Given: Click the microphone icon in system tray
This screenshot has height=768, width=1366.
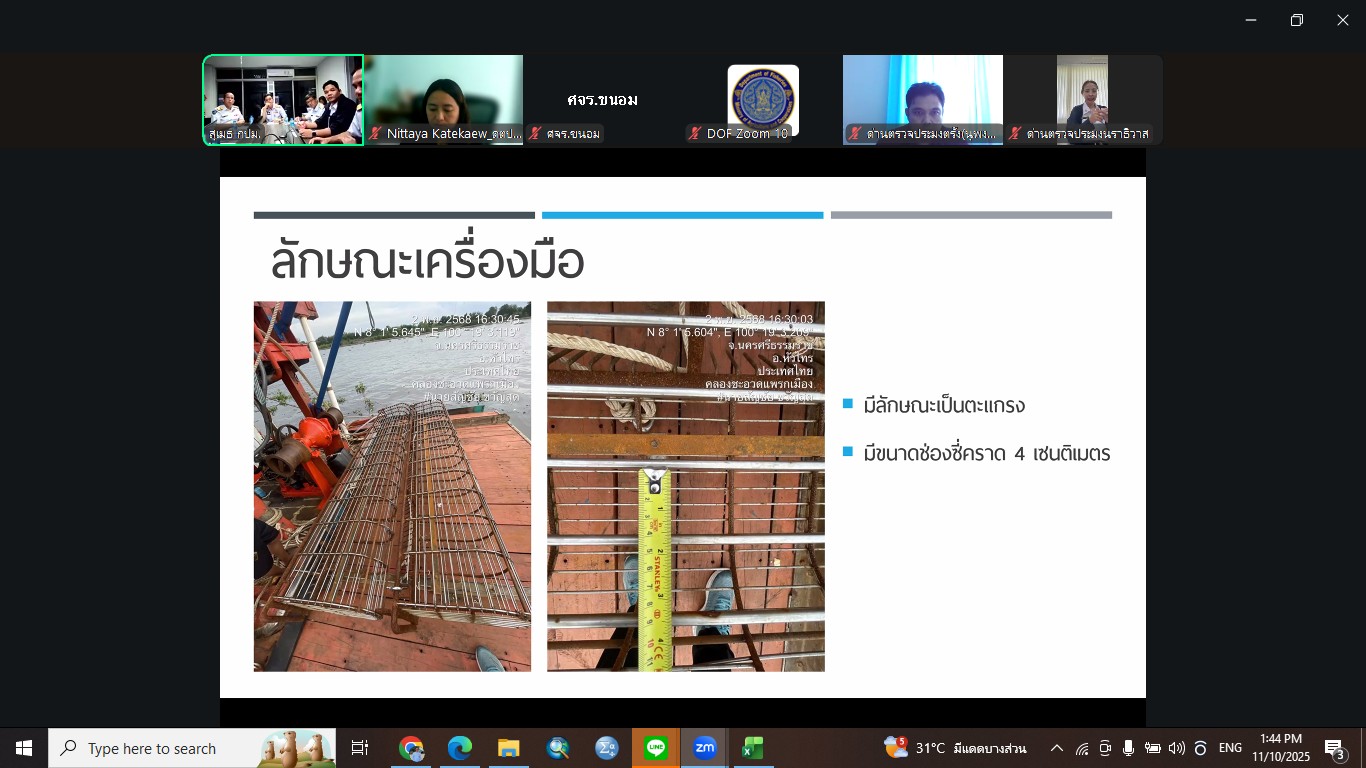Looking at the screenshot, I should point(1129,748).
